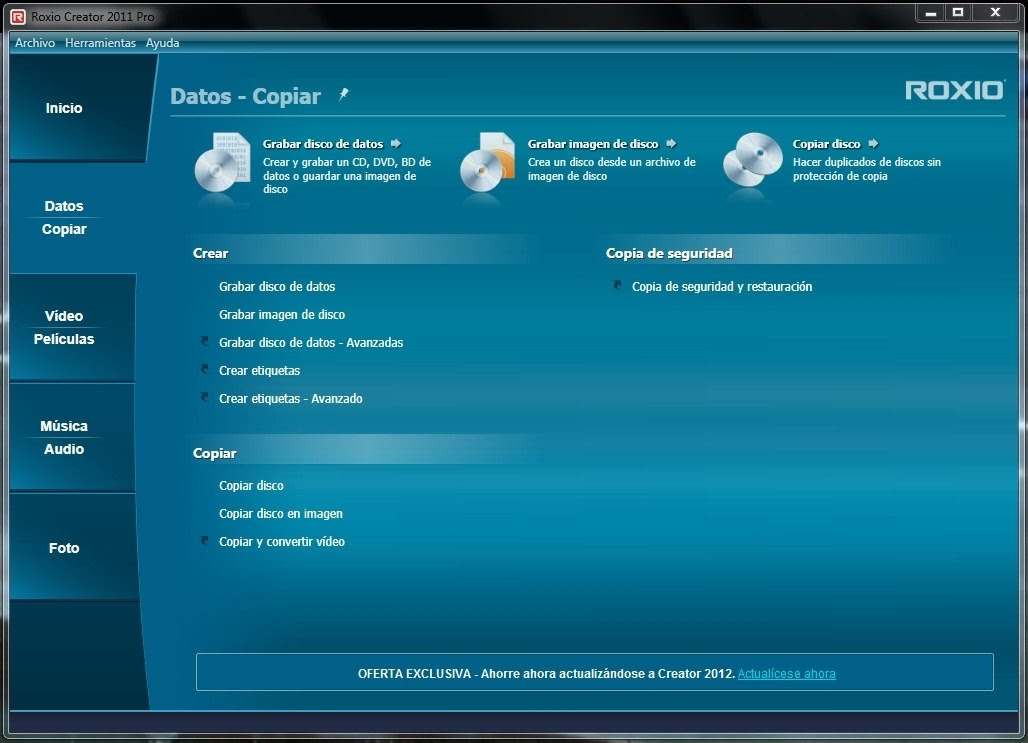Open Copia de seguridad y restauración

pyautogui.click(x=722, y=287)
